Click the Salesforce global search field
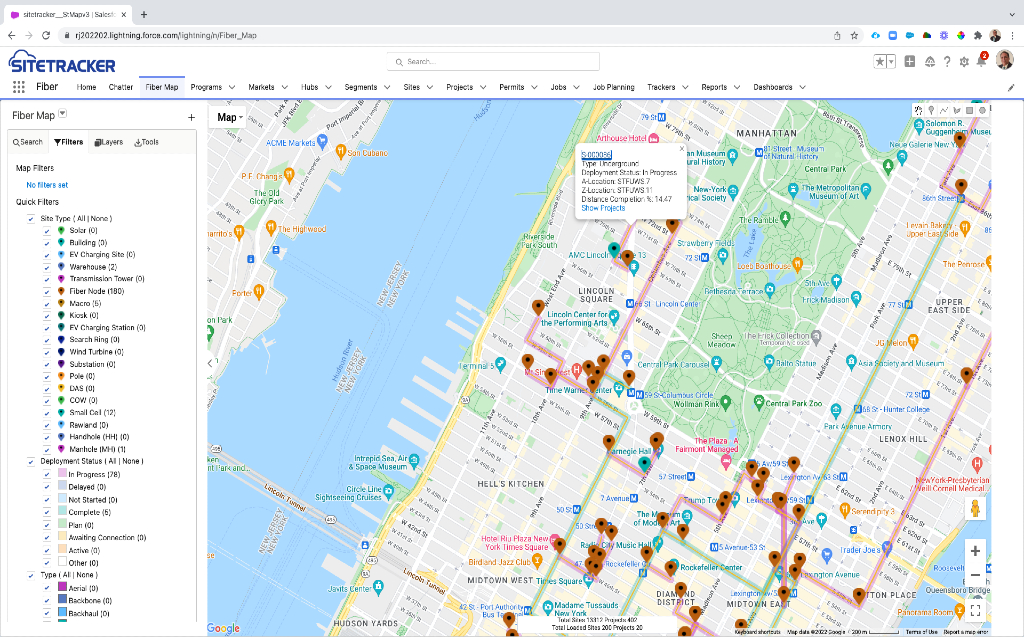This screenshot has width=1024, height=637. (x=493, y=61)
